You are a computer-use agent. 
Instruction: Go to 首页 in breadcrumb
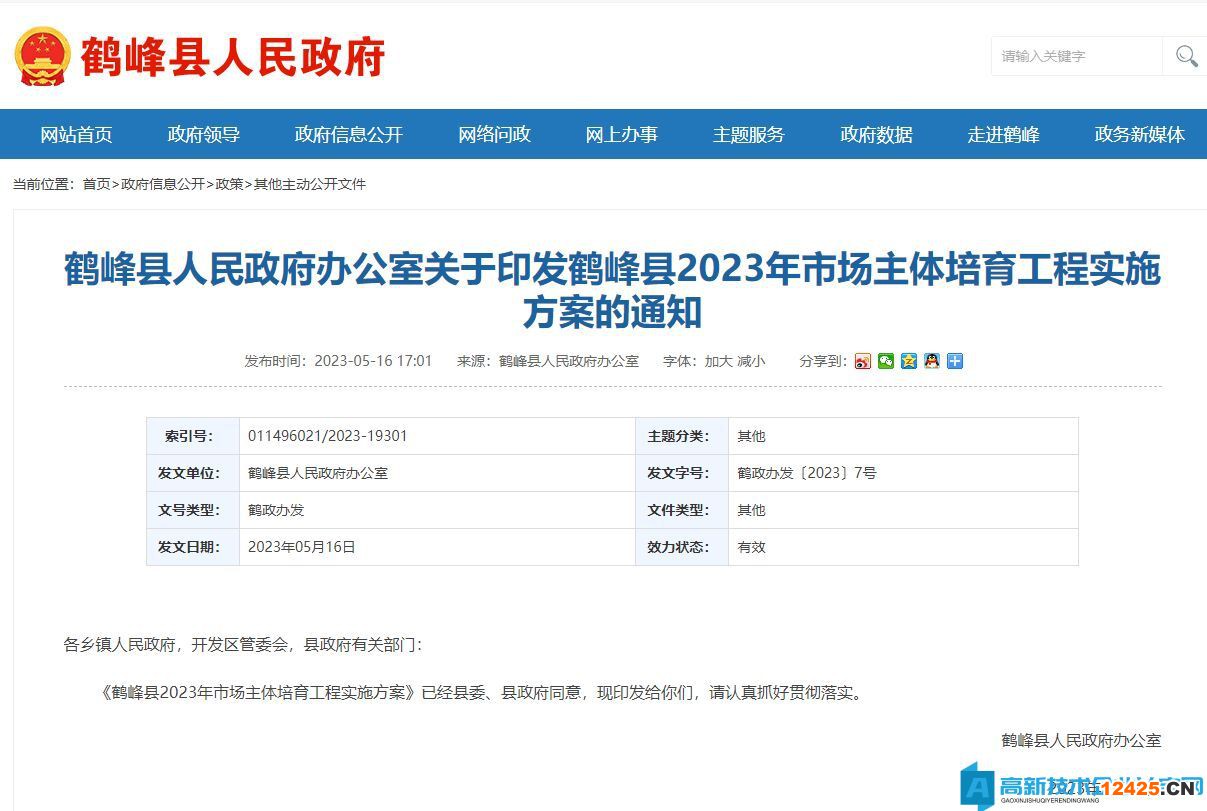[x=96, y=184]
